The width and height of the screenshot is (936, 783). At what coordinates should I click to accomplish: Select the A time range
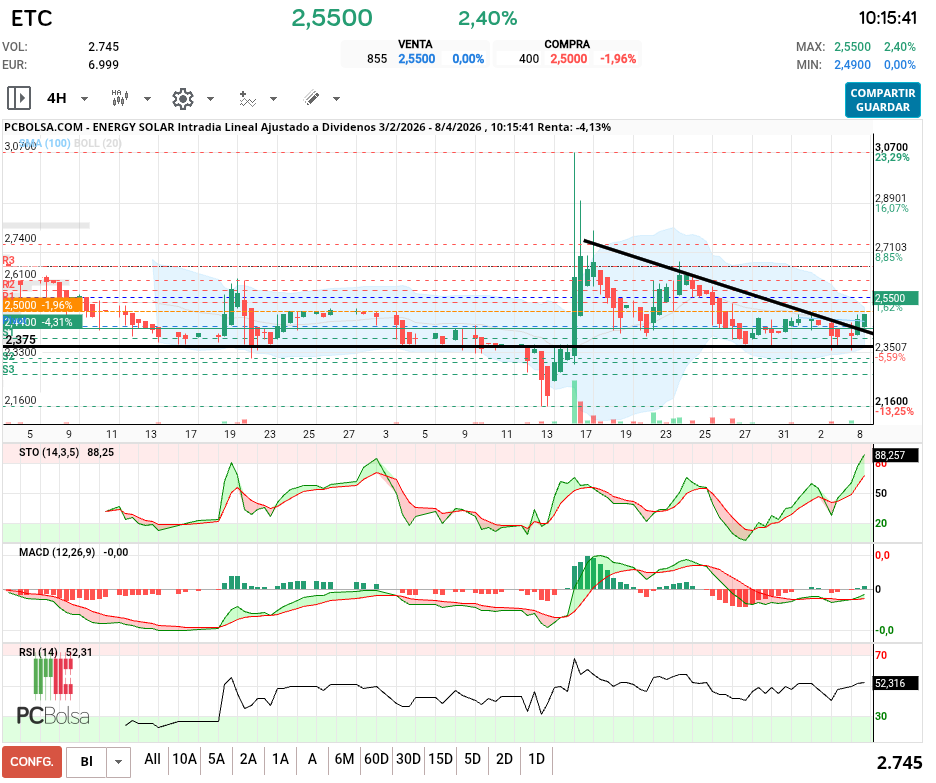coord(312,759)
